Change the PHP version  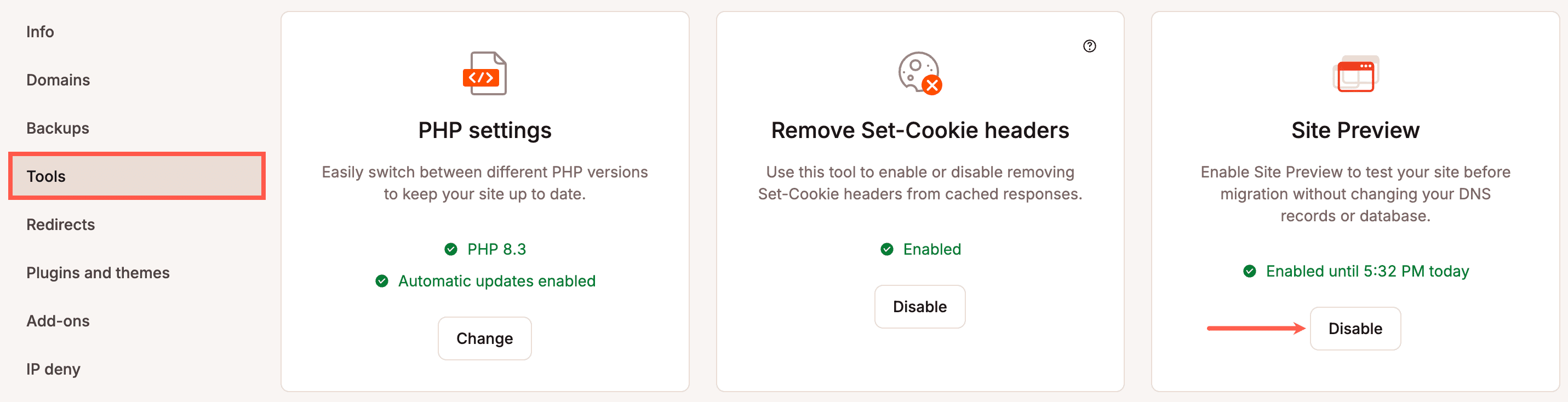pos(484,338)
